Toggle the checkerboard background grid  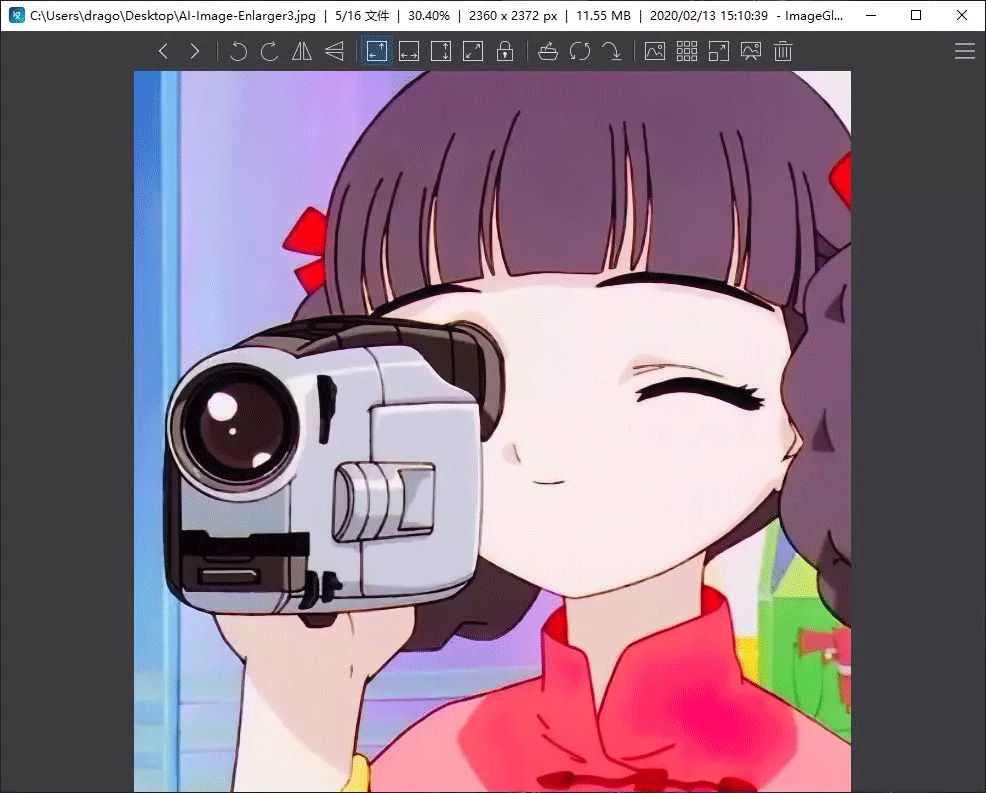pos(687,51)
